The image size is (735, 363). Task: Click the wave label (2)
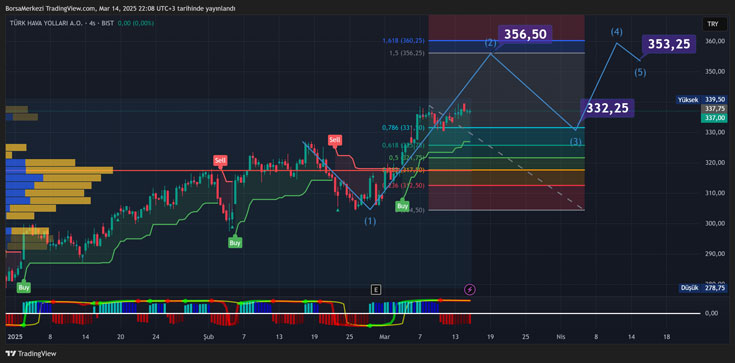[x=490, y=43]
